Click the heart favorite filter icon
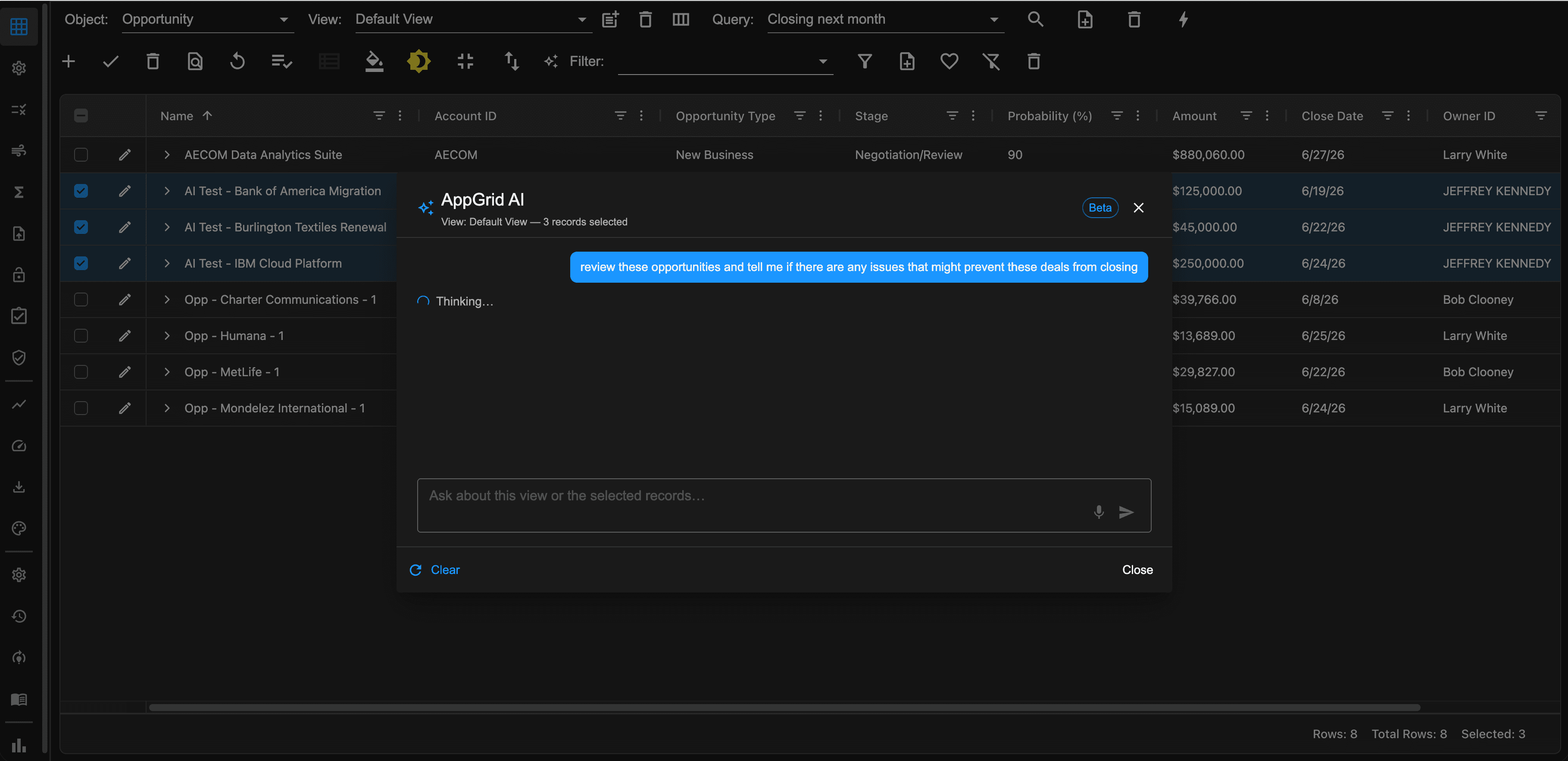This screenshot has height=761, width=1568. pyautogui.click(x=949, y=62)
